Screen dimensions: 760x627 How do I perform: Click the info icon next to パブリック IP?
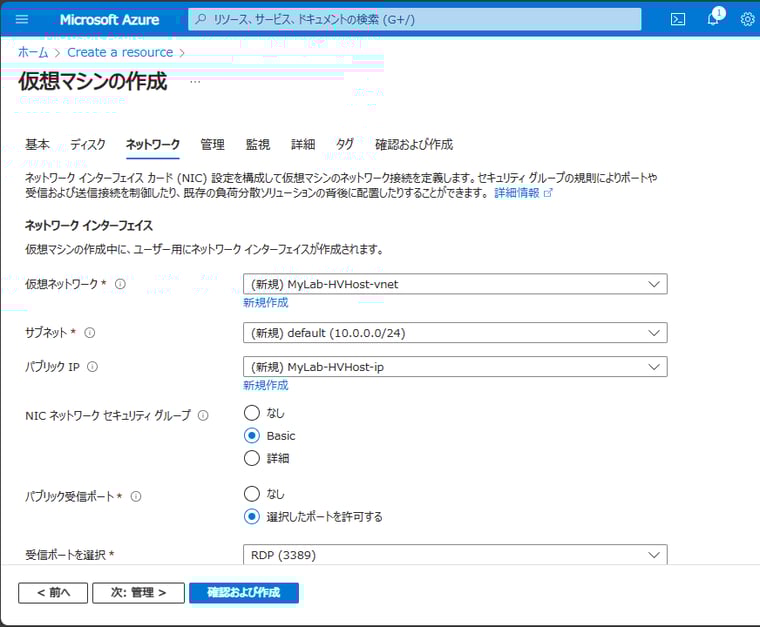92,367
